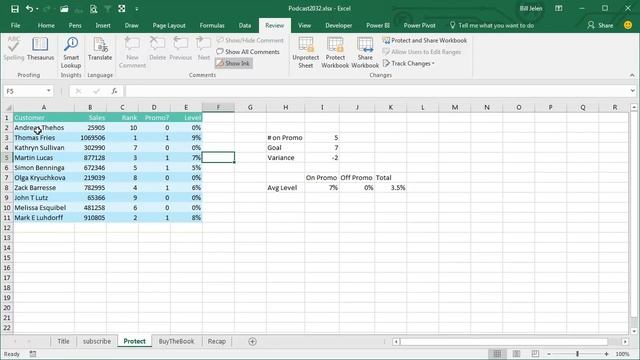Open Protect Workbook

(x=335, y=53)
